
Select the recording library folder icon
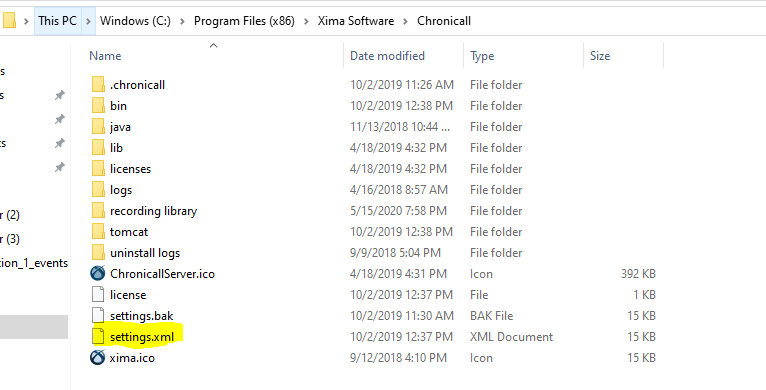pos(98,211)
